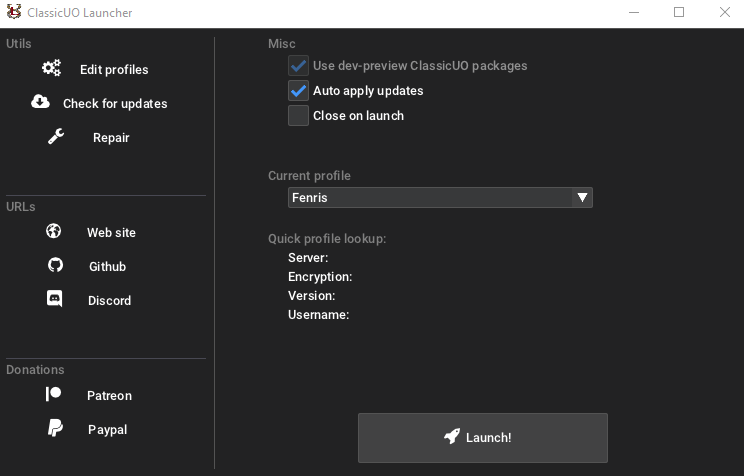Open the Discord link text
Image resolution: width=744 pixels, height=476 pixels.
tap(109, 301)
